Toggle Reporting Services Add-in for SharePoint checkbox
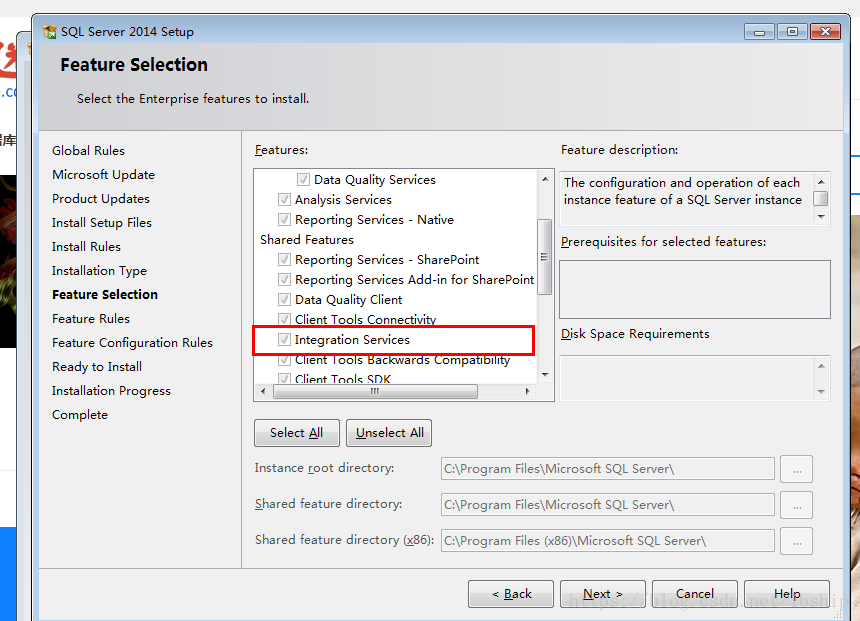This screenshot has width=860, height=621. (284, 279)
